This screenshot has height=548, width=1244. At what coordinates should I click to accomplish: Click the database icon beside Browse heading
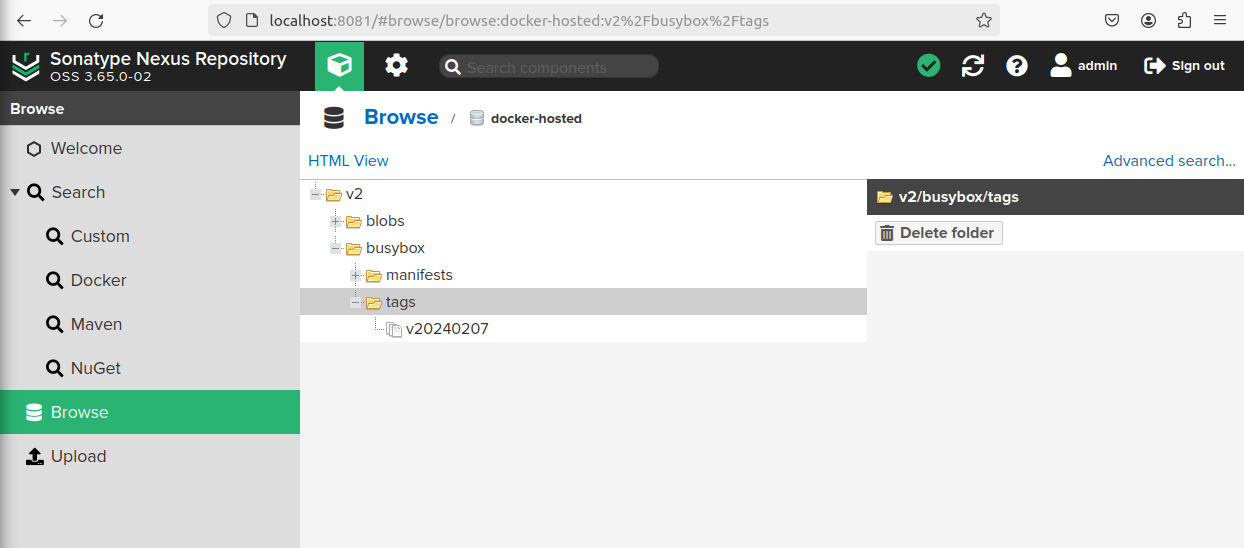point(334,118)
